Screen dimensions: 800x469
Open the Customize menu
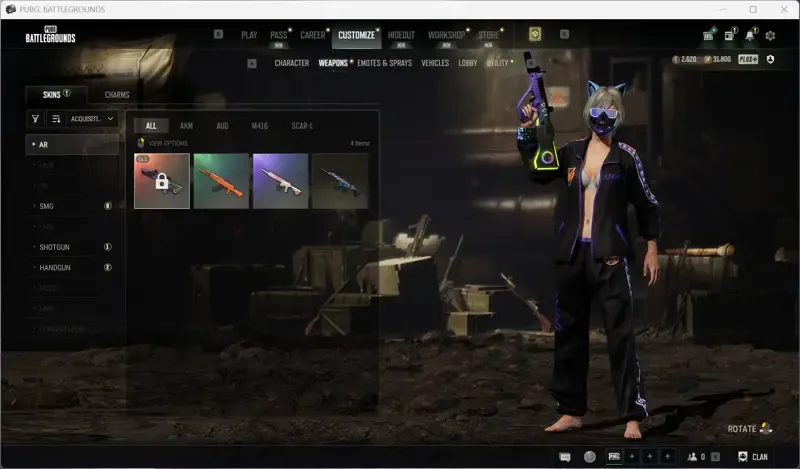356,35
